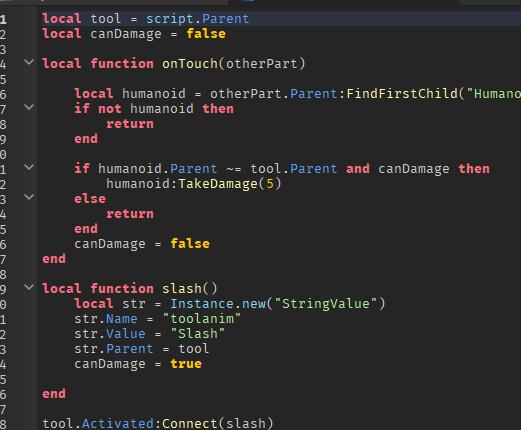521x430 pixels.
Task: Collapse the else block fold arrow
Action: (x=29, y=197)
